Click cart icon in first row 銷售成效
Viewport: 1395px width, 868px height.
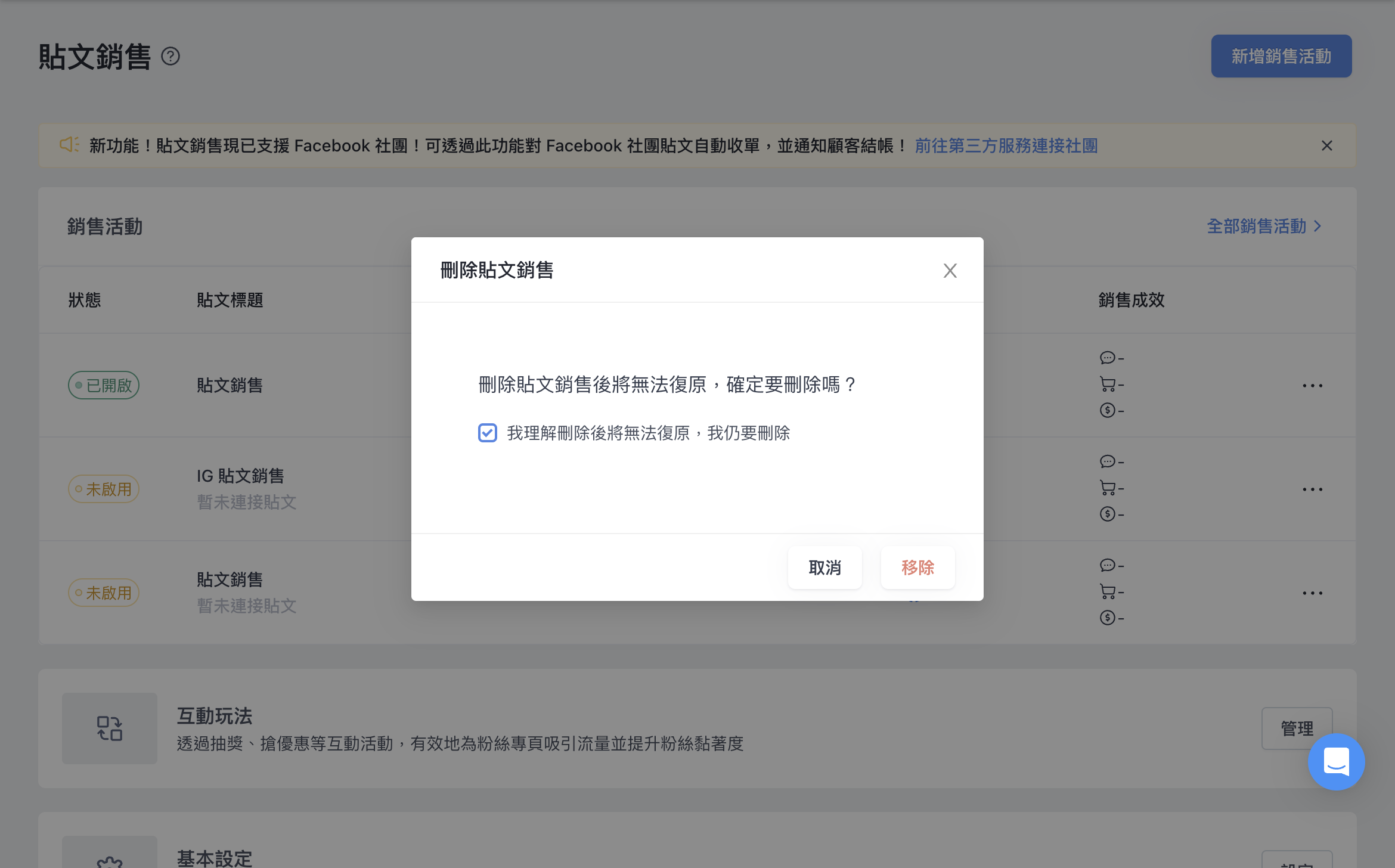(1108, 384)
